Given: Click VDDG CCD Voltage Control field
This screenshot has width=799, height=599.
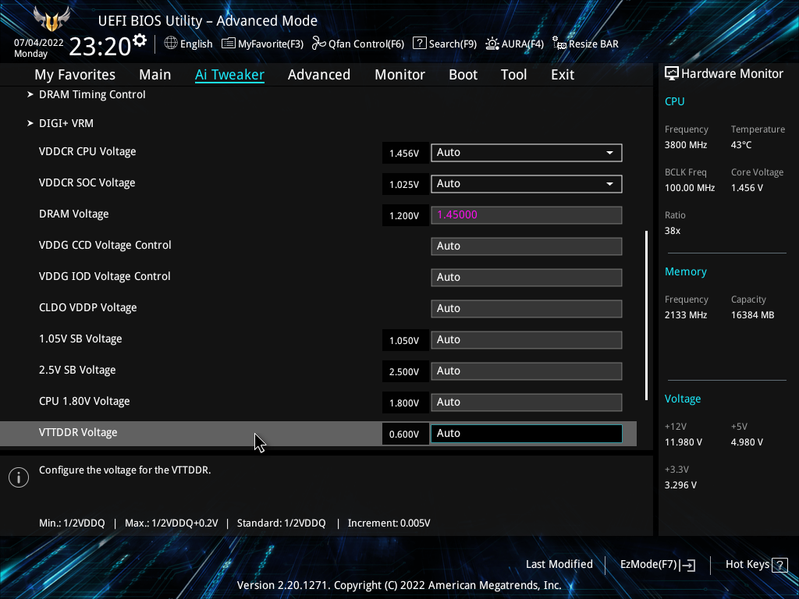Looking at the screenshot, I should pos(526,246).
